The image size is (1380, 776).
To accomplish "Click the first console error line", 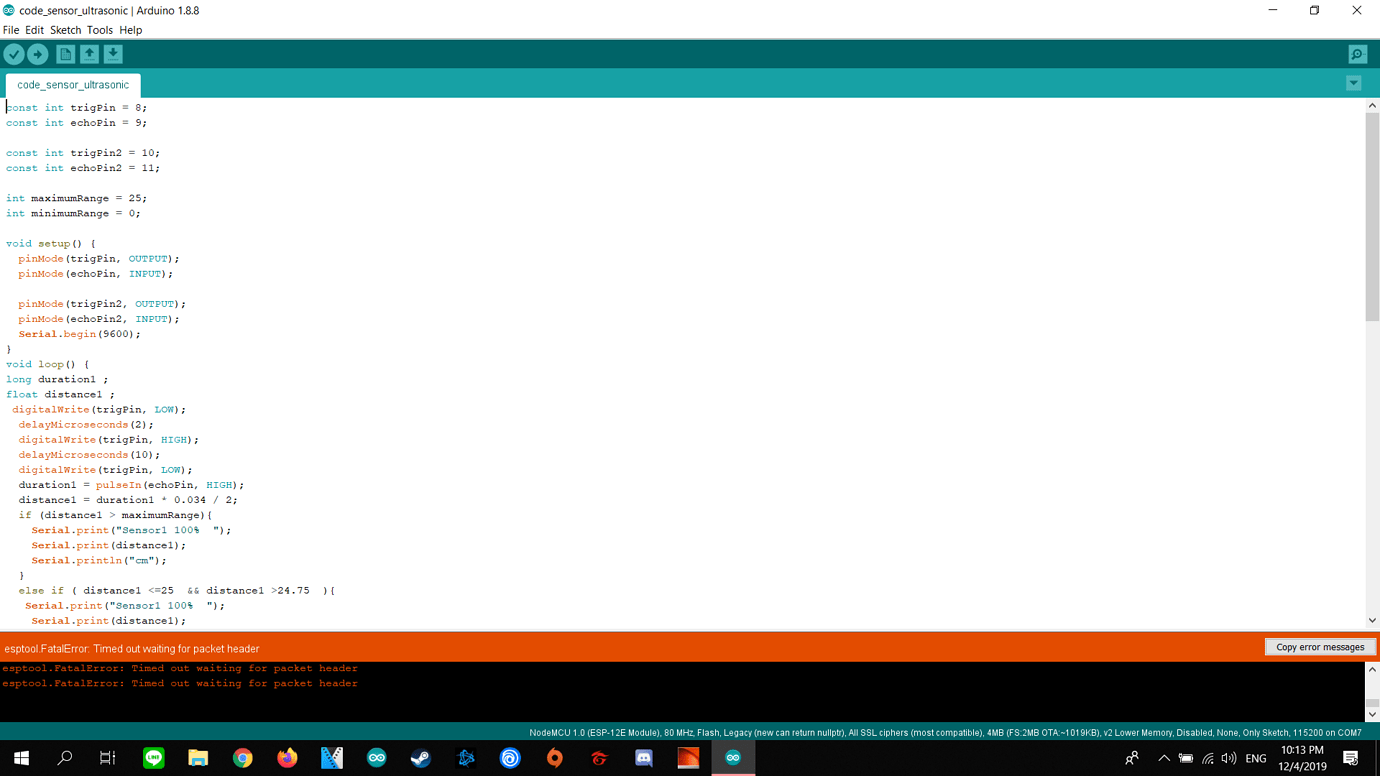I will [180, 668].
